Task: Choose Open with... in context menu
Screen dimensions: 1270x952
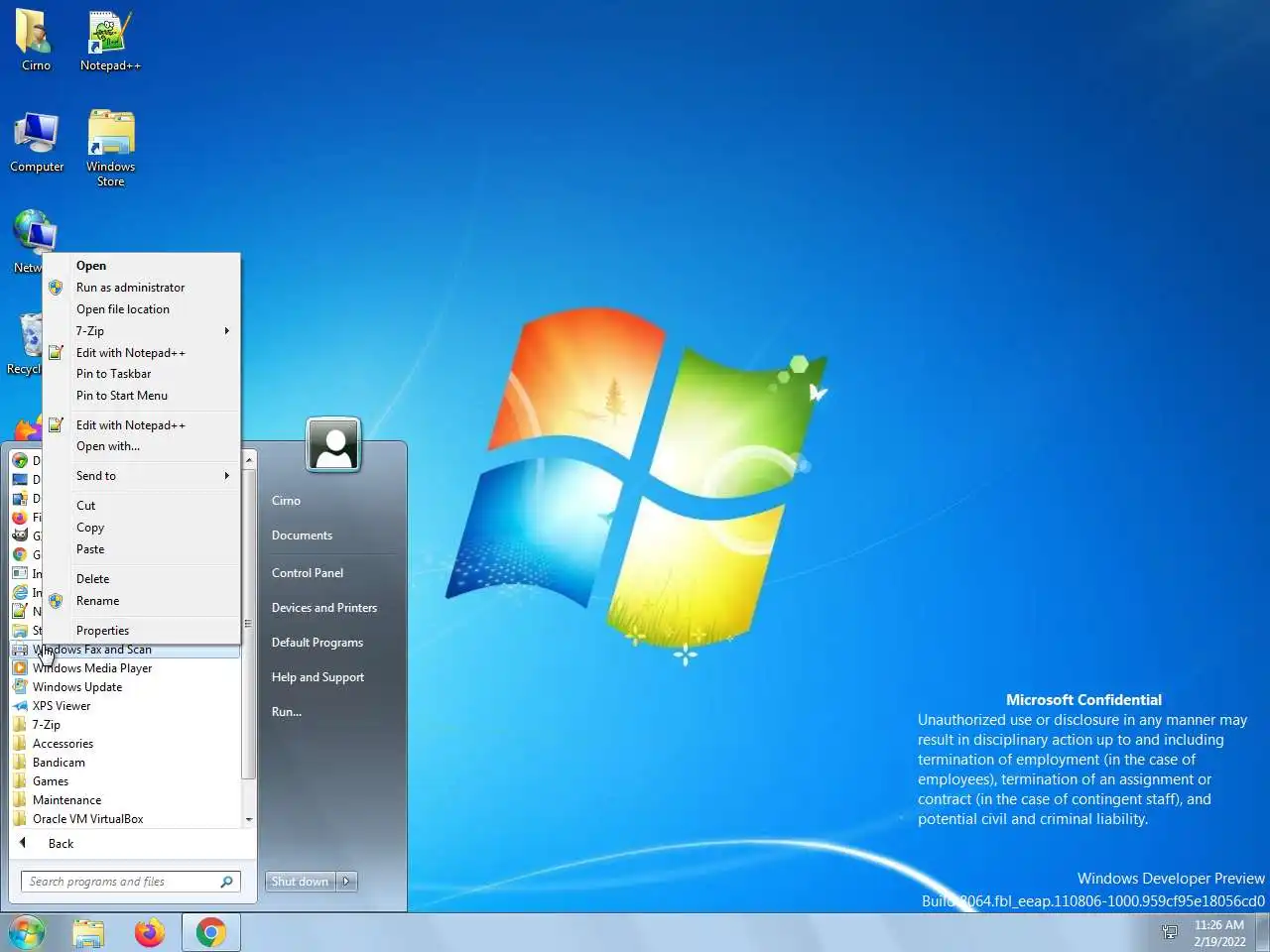Action: [142, 446]
